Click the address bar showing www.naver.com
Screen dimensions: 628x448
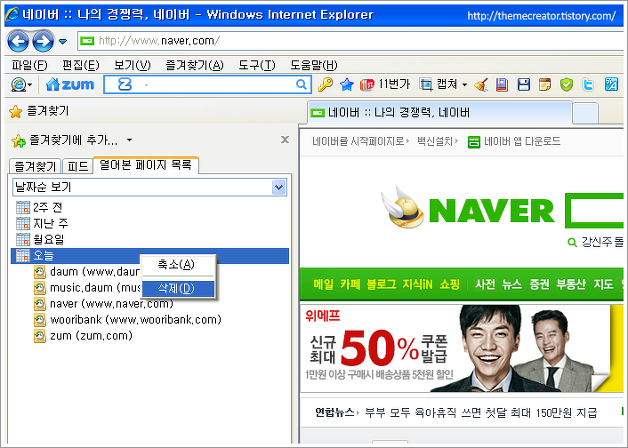click(350, 41)
